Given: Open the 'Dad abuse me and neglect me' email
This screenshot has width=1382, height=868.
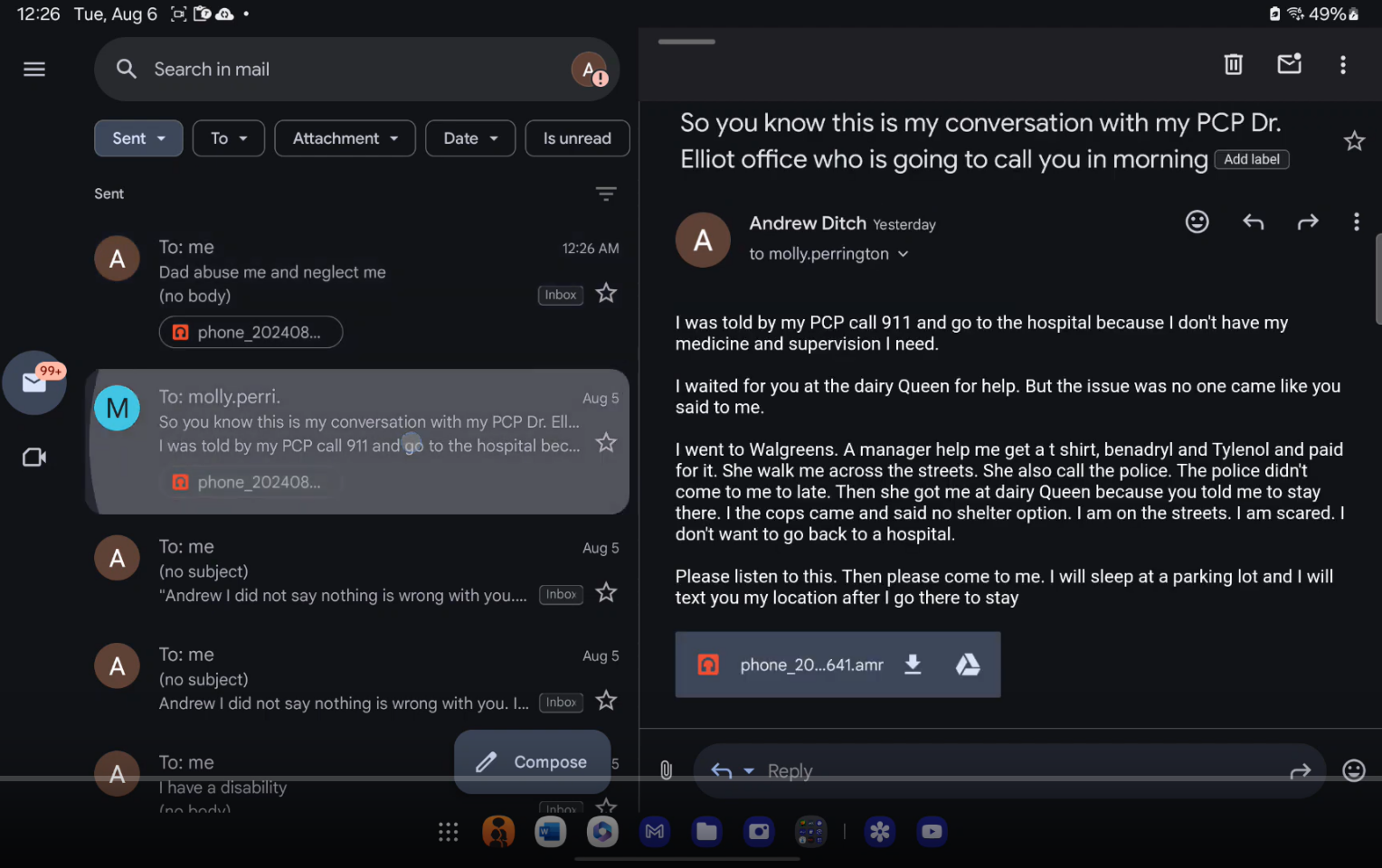Looking at the screenshot, I should tap(357, 293).
